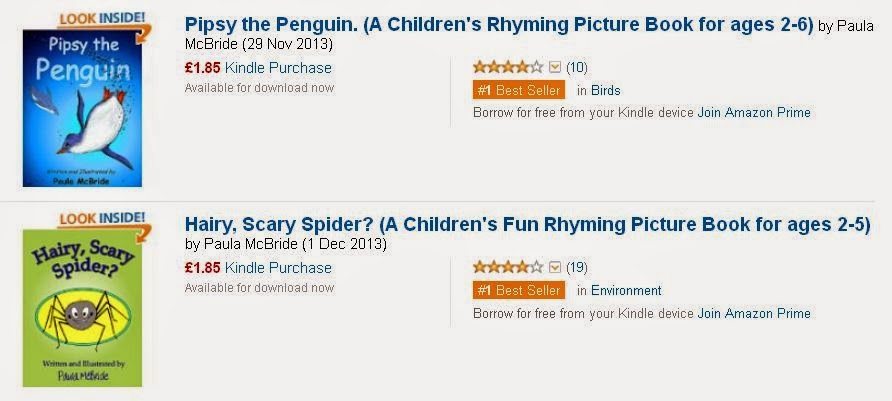Click the Pipsy the Penguin 'Look Inside' badge
This screenshot has width=892, height=401.
point(100,19)
